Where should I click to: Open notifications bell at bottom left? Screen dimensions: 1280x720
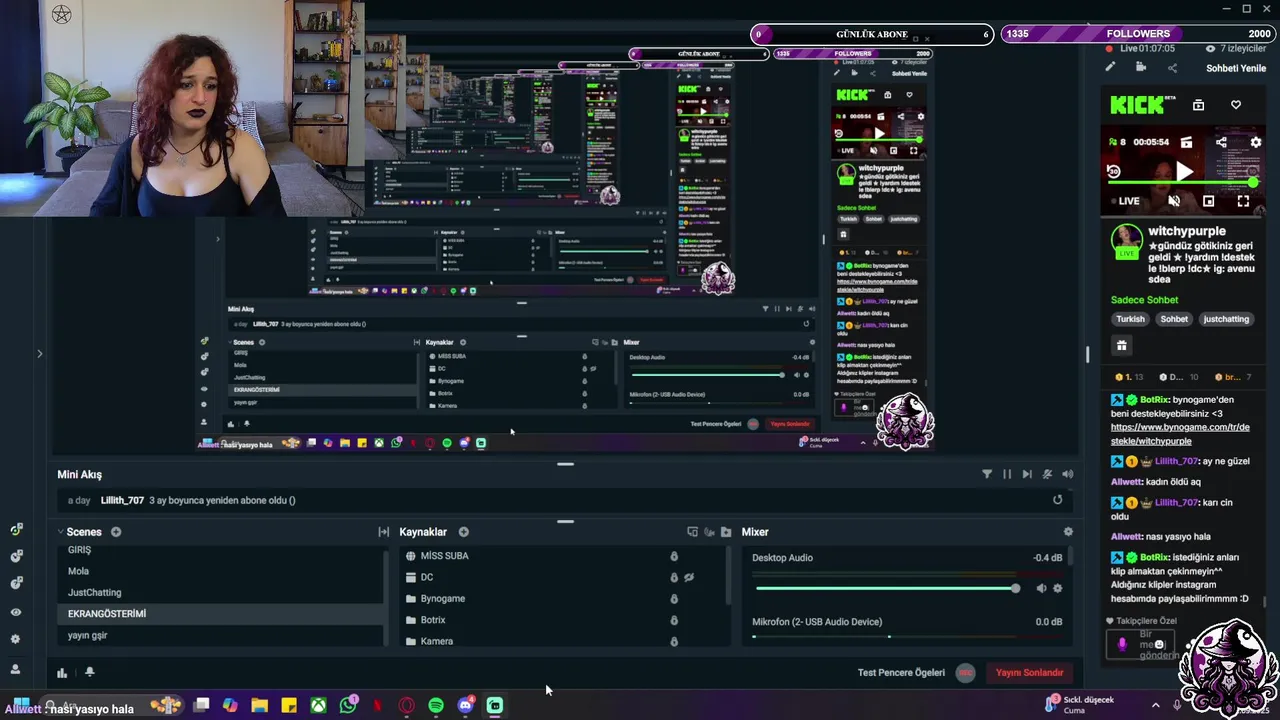click(x=89, y=672)
